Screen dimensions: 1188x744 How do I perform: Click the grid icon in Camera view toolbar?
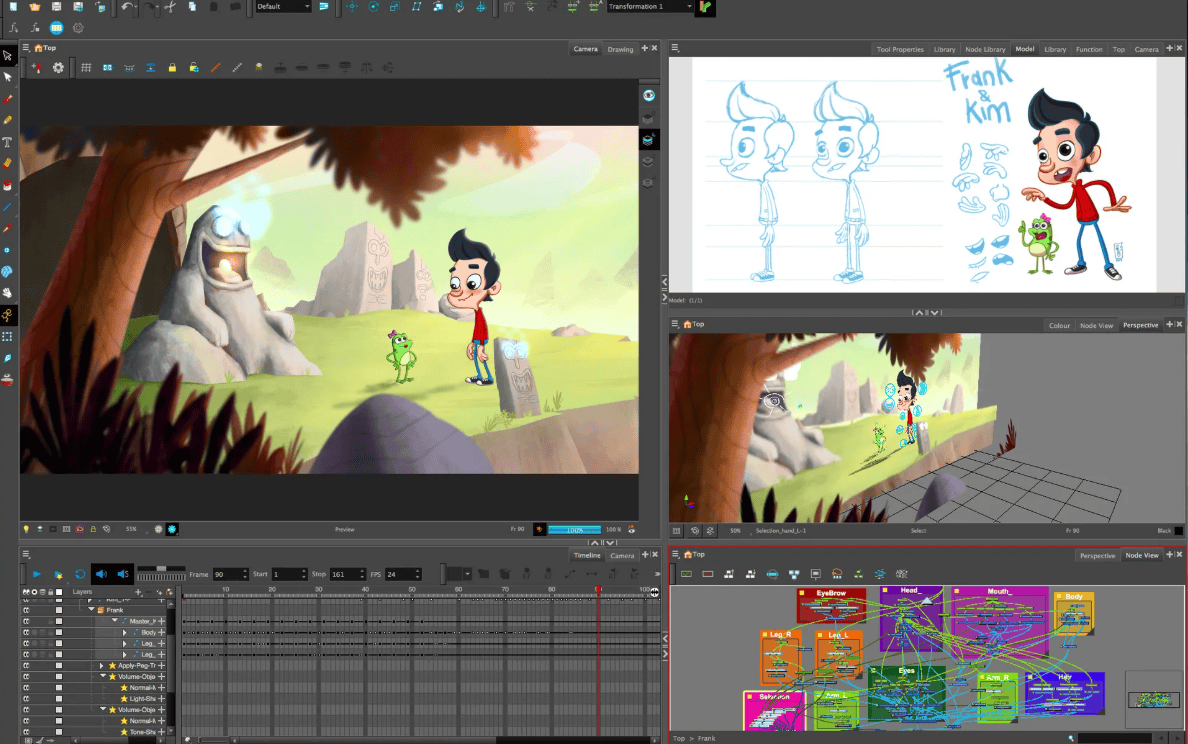coord(86,67)
